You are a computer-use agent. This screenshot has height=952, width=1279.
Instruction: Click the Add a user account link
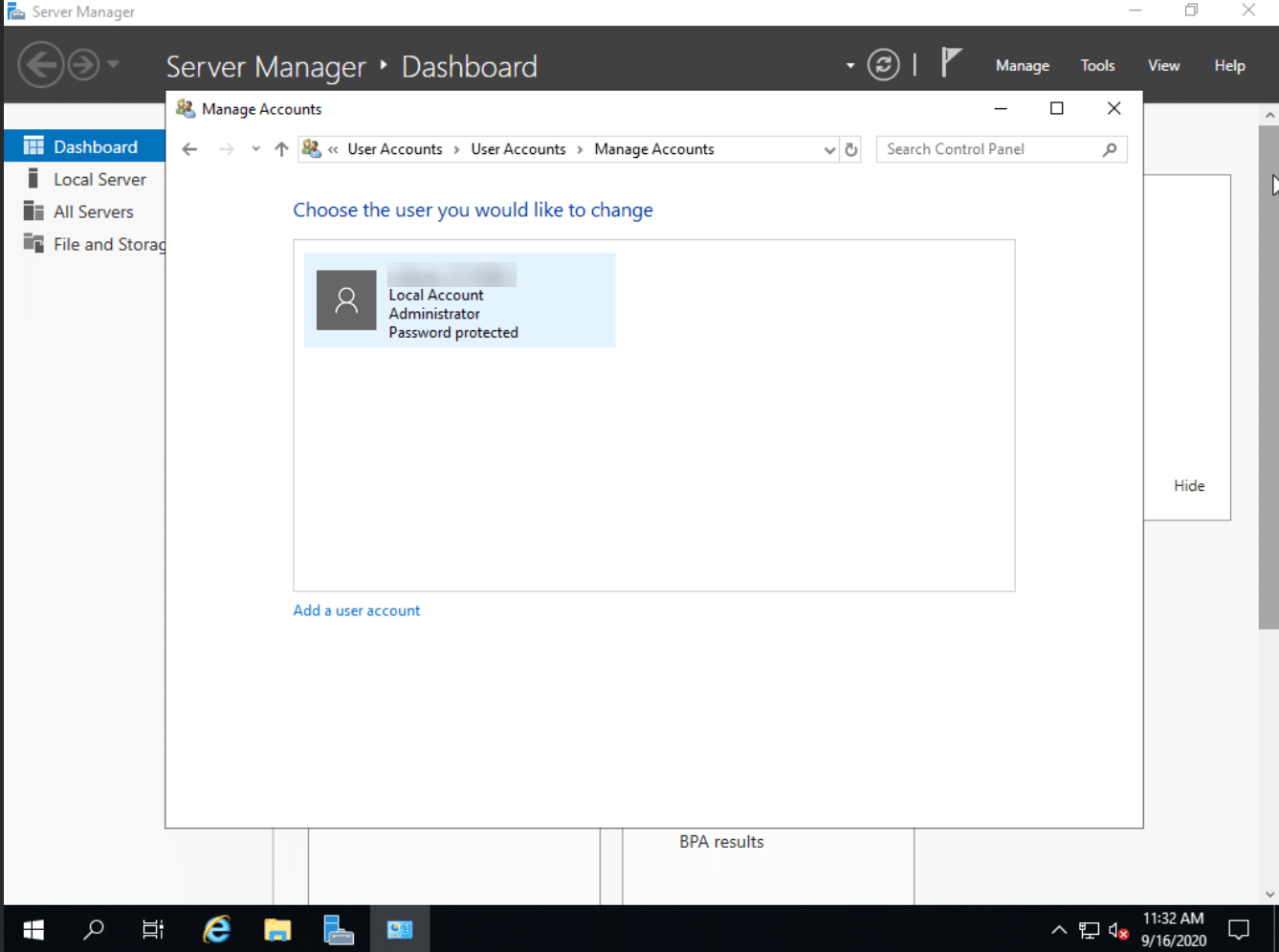coord(356,610)
